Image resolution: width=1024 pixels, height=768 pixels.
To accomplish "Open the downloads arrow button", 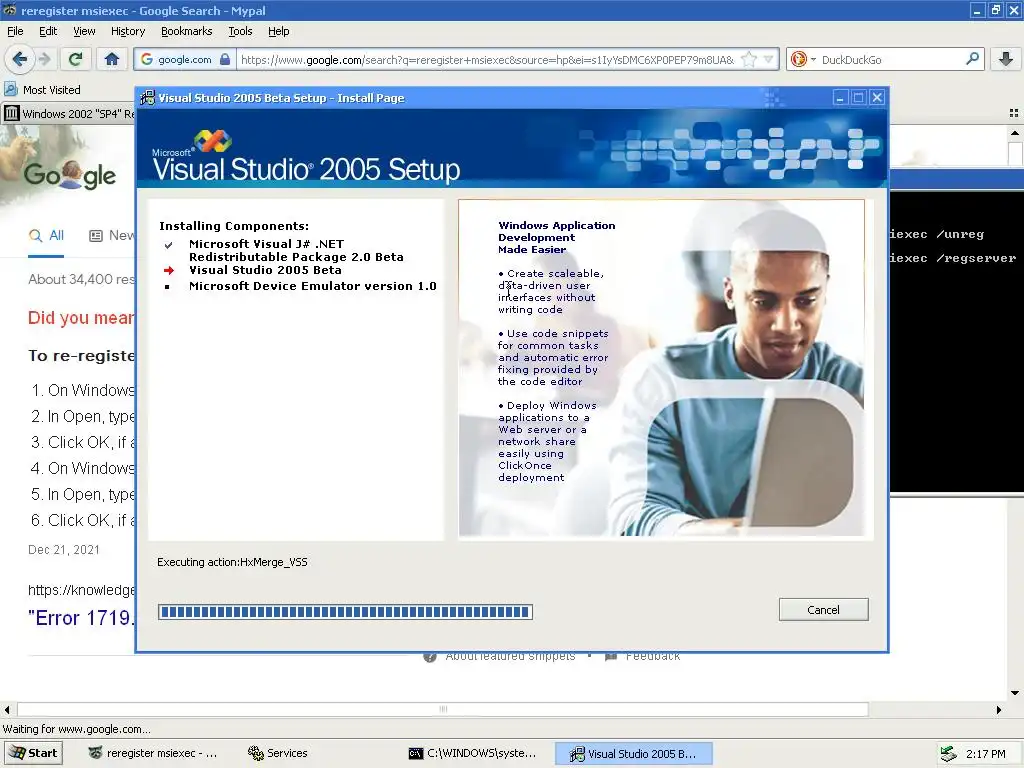I will 1006,59.
